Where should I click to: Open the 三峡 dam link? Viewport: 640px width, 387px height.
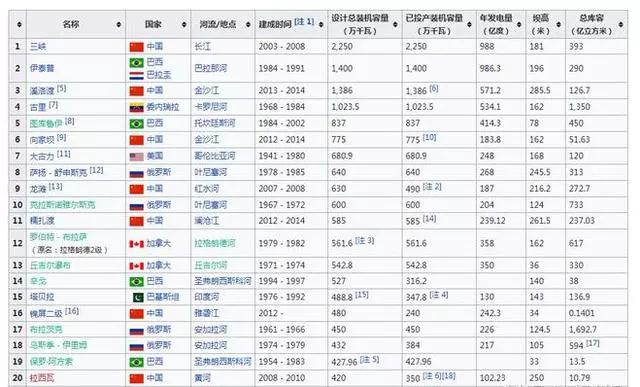click(x=38, y=47)
